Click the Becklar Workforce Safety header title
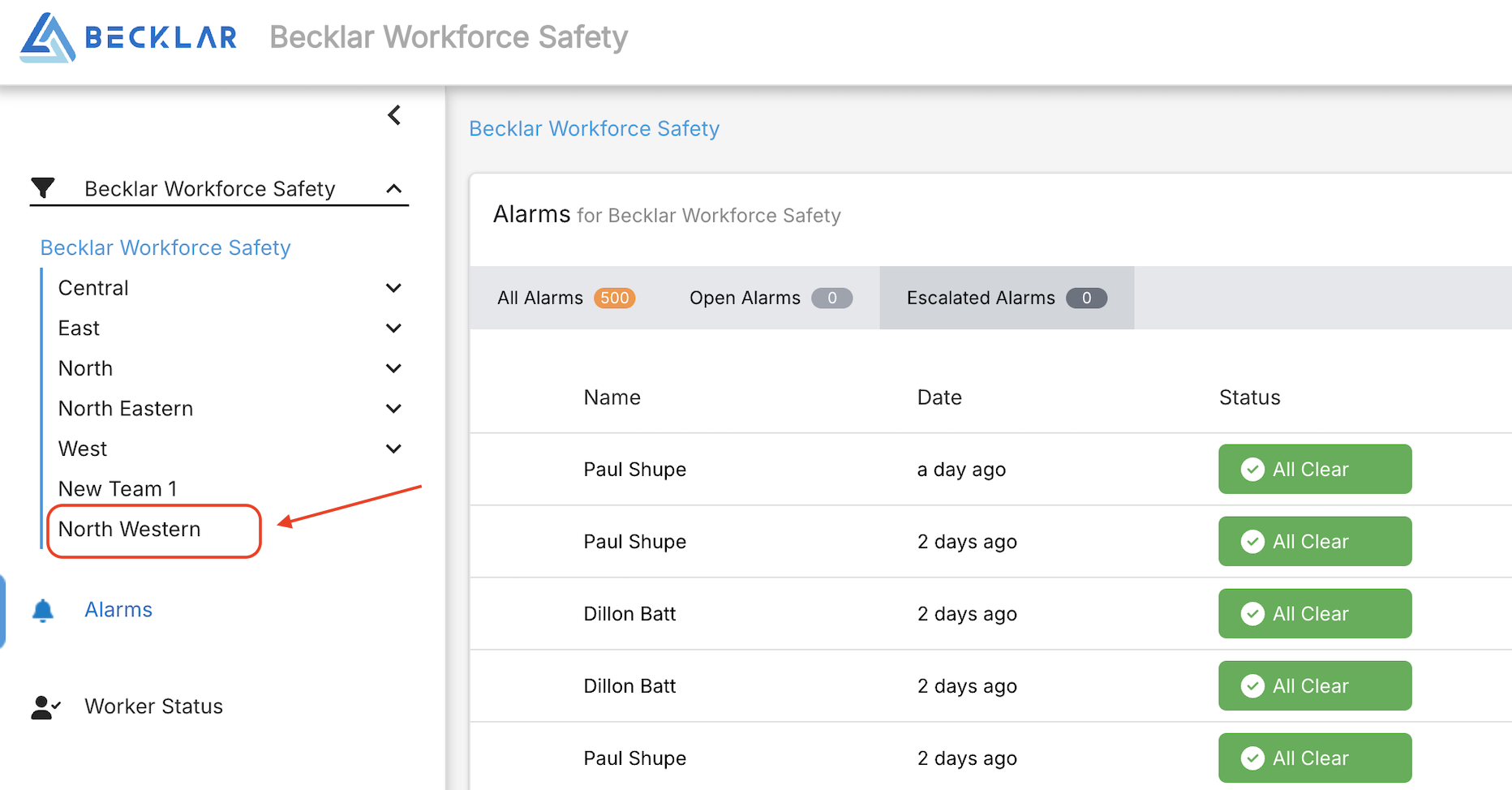This screenshot has height=790, width=1512. tap(449, 37)
